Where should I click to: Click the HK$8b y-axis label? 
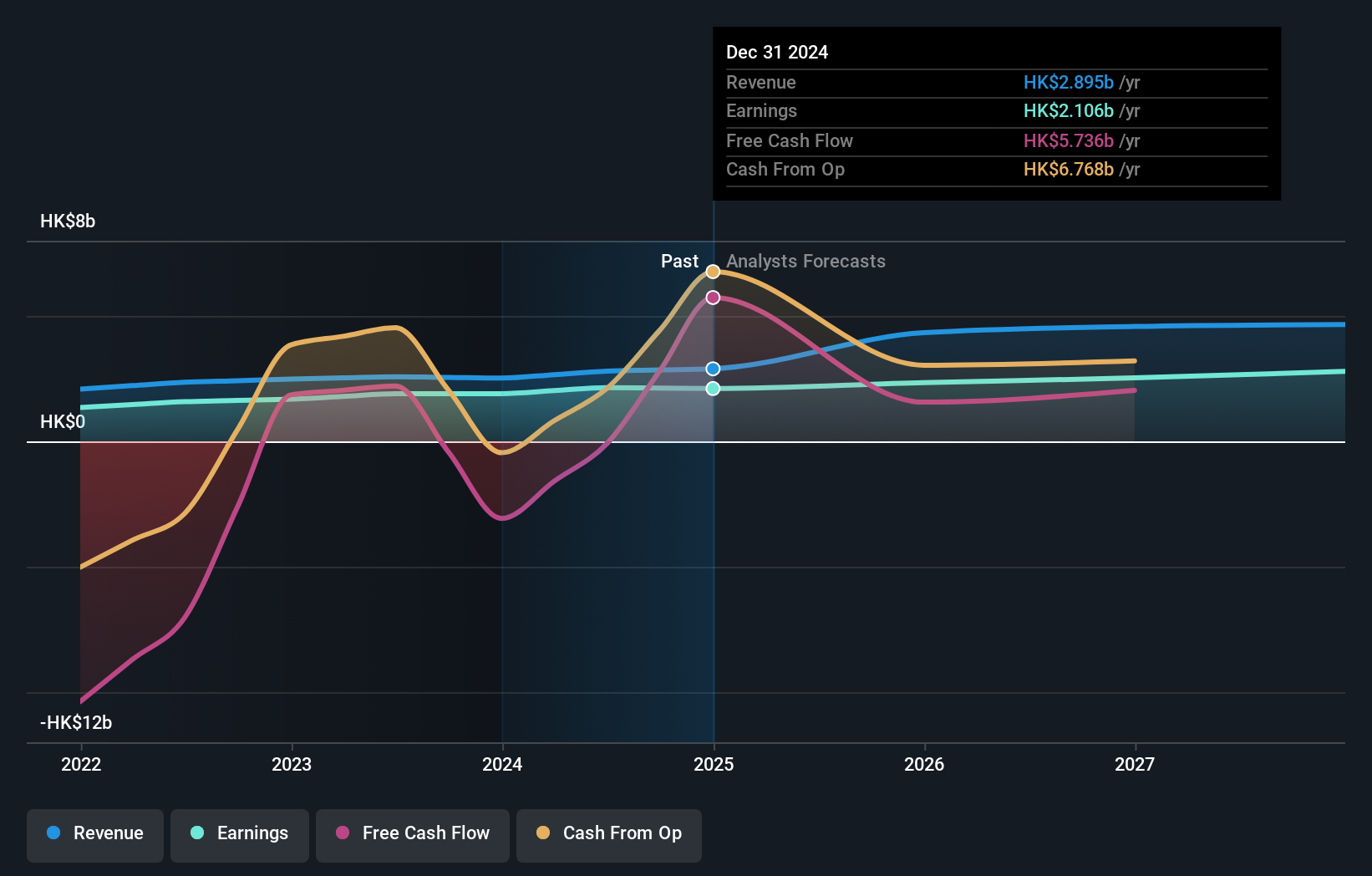(x=68, y=222)
